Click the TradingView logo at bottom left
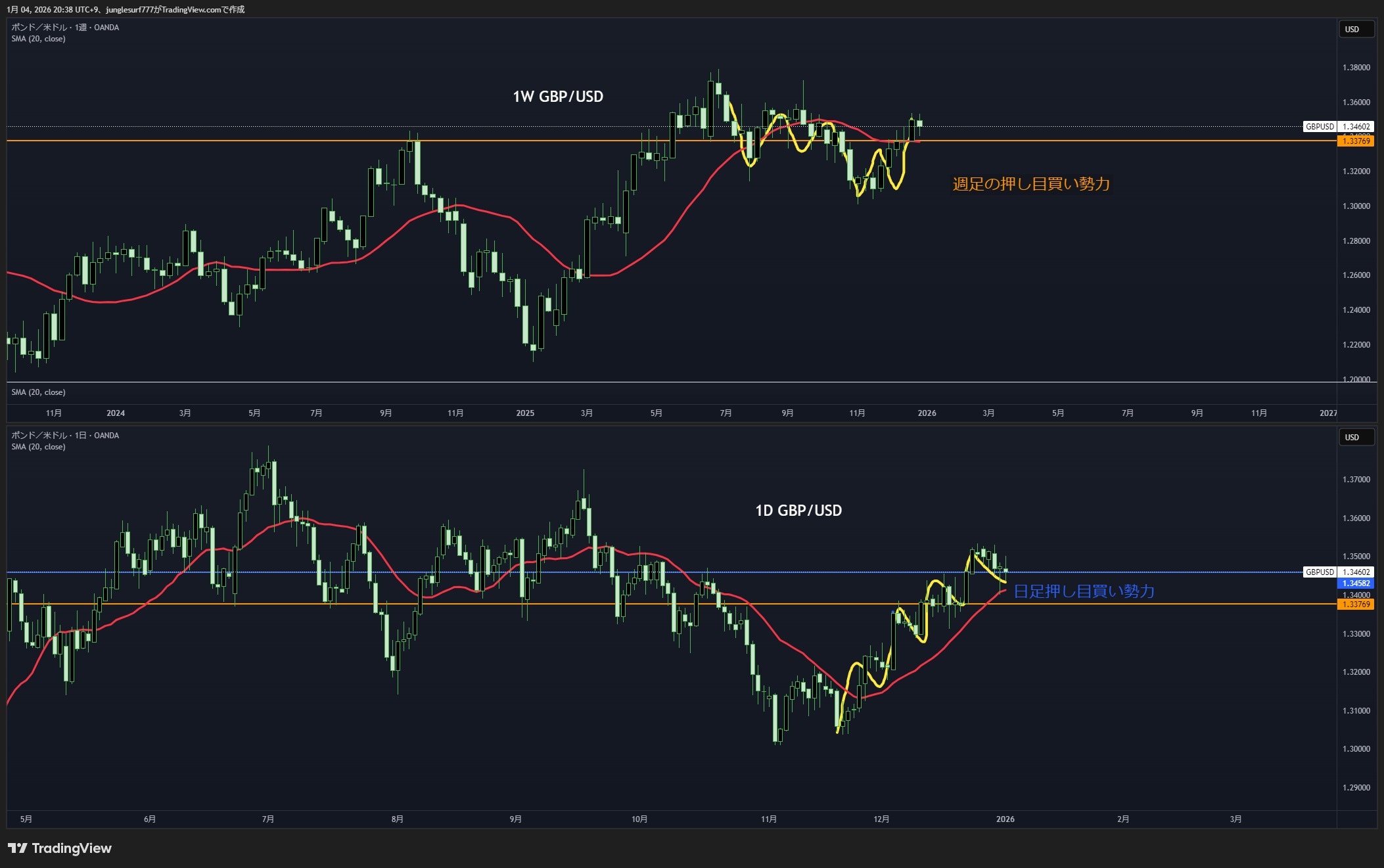1384x868 pixels. [x=60, y=848]
